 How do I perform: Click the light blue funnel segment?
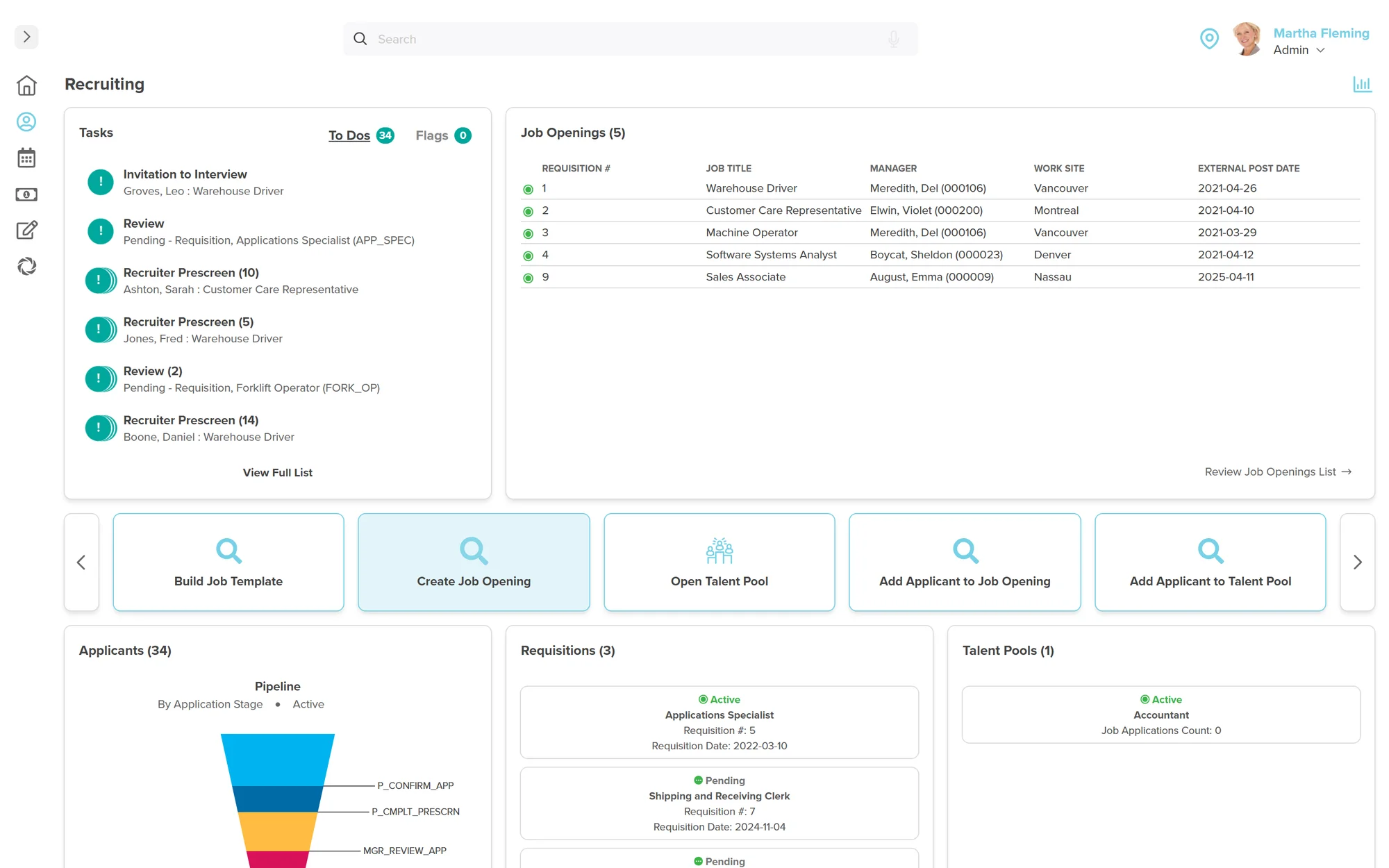[278, 760]
